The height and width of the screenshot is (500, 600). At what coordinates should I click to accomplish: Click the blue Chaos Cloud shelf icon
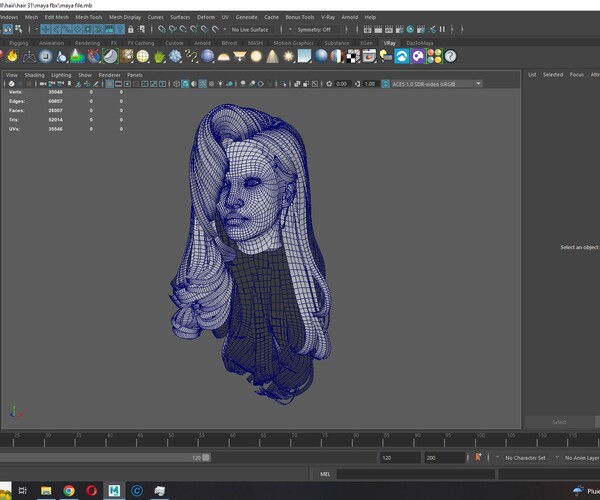[402, 56]
